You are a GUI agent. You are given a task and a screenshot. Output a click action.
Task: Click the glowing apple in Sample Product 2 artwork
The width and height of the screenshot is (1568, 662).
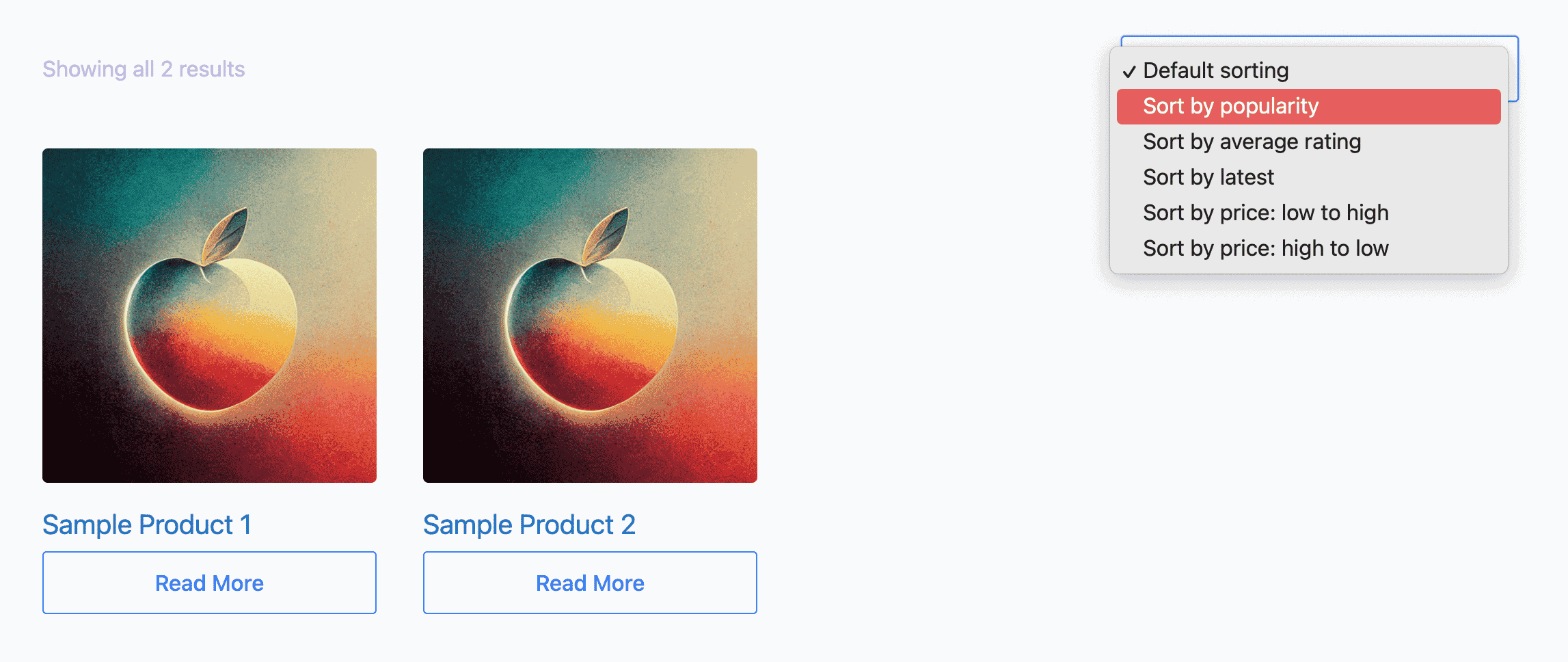591,335
